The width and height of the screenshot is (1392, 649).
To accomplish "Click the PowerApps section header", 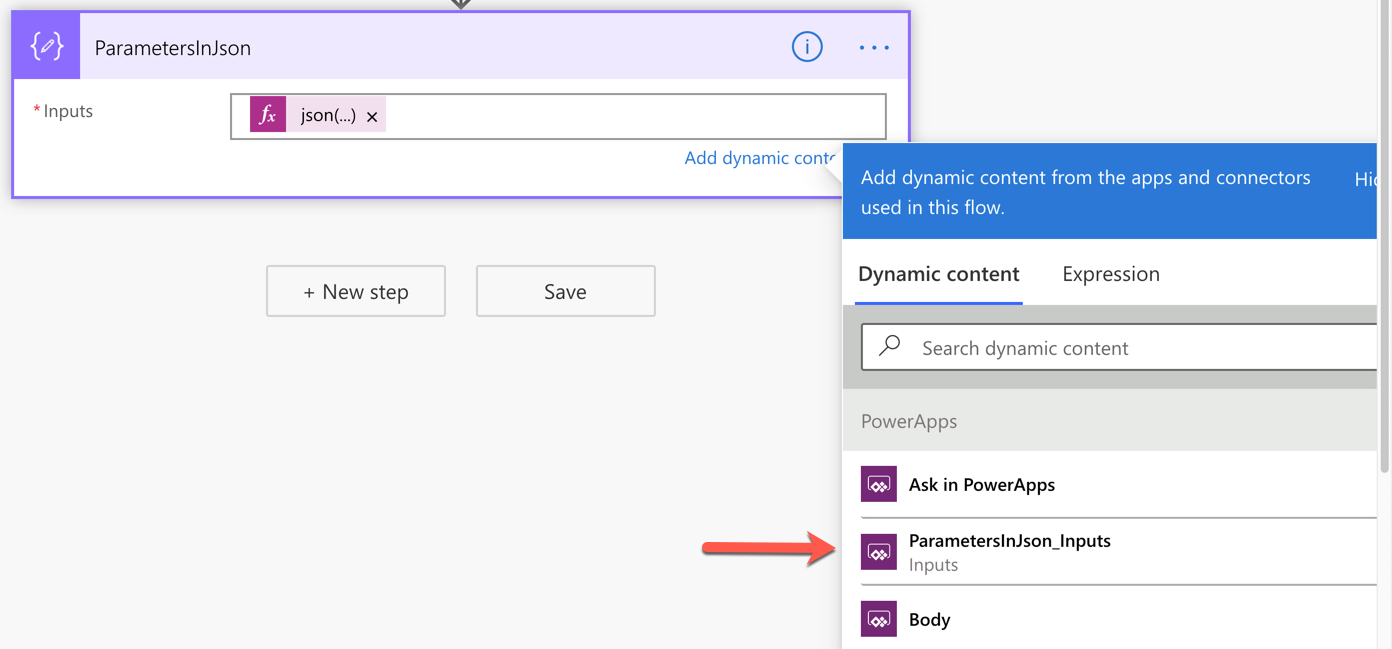I will point(909,421).
